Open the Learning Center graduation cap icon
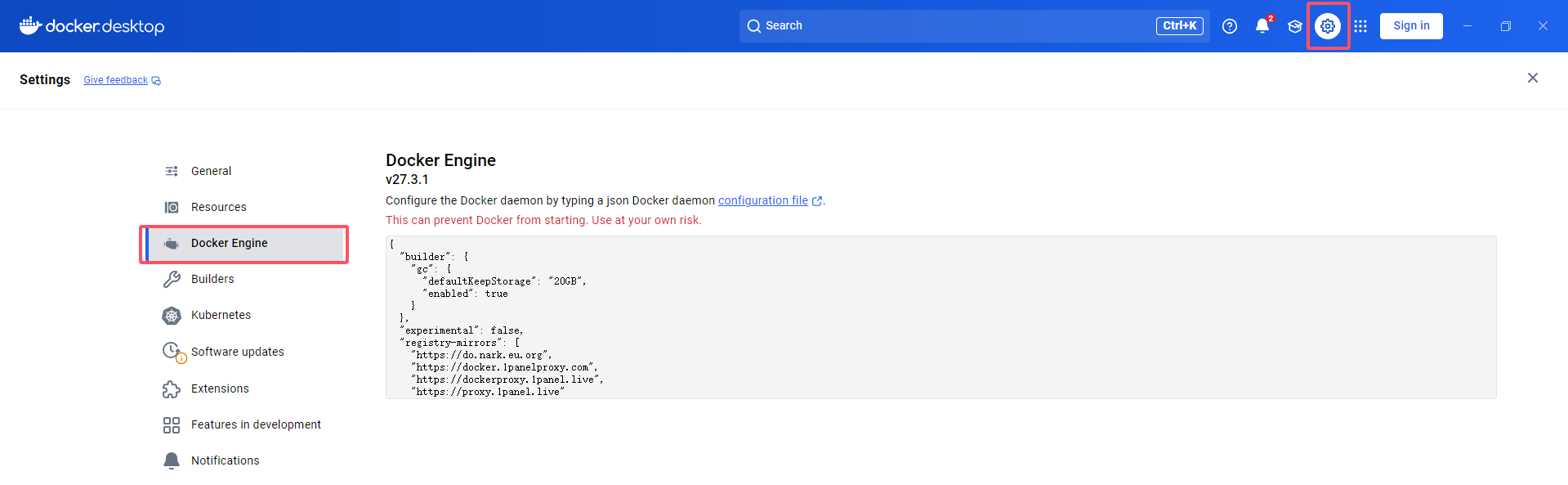Viewport: 1568px width, 485px height. pyautogui.click(x=1295, y=26)
